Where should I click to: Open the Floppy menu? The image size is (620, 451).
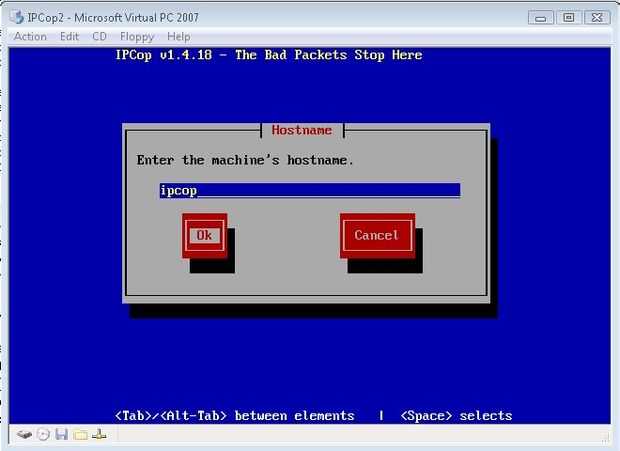coord(137,37)
